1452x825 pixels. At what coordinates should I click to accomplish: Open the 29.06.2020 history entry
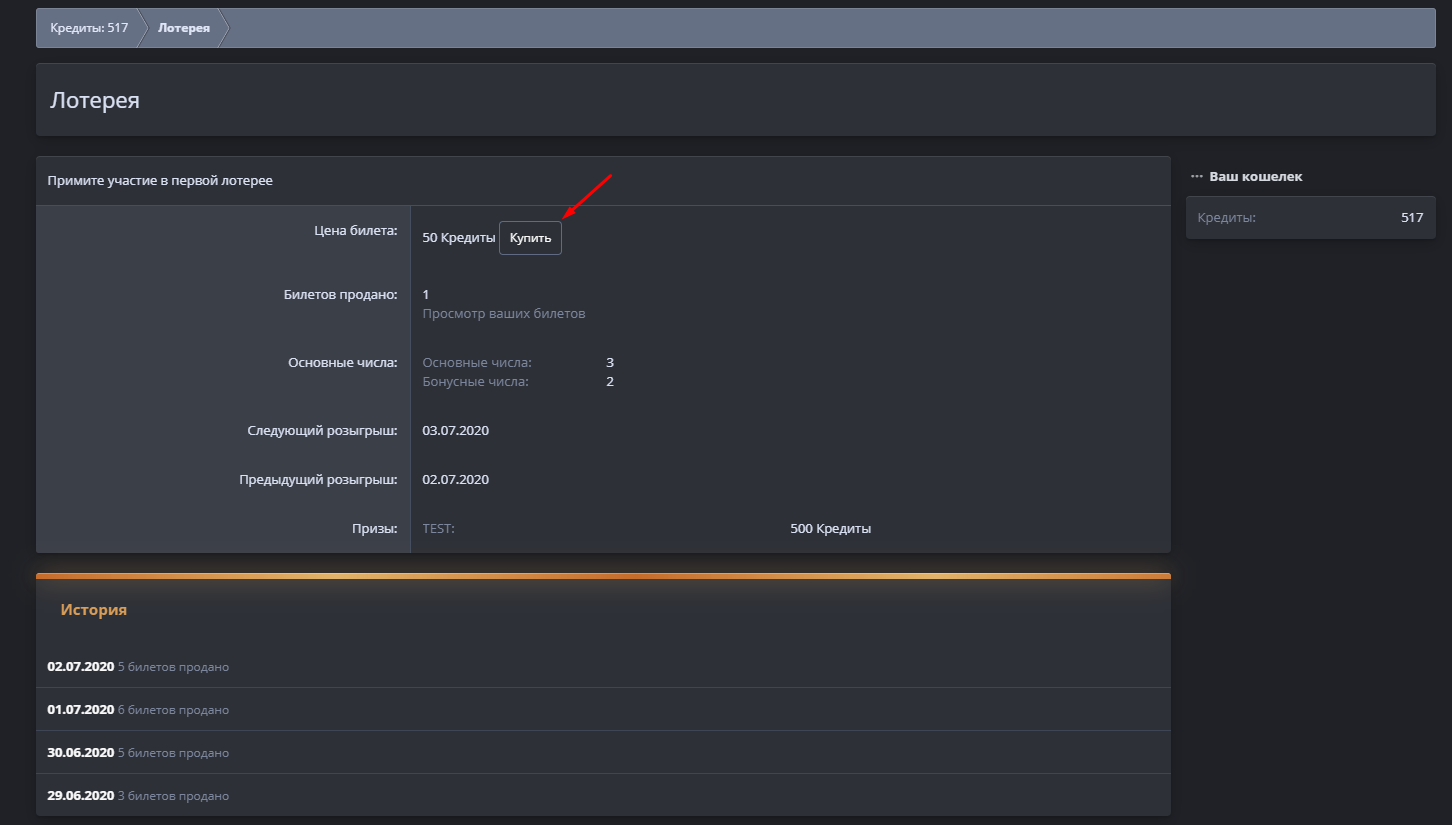click(81, 796)
